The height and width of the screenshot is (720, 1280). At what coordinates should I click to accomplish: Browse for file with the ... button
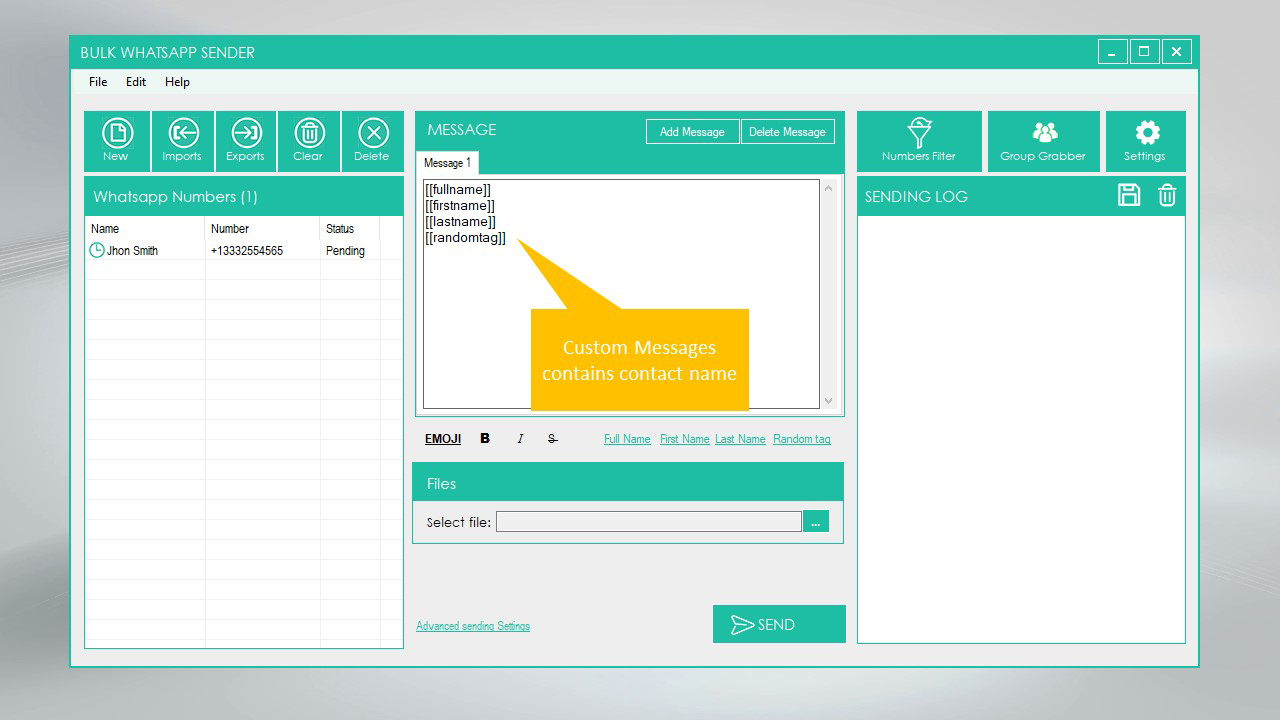point(816,521)
